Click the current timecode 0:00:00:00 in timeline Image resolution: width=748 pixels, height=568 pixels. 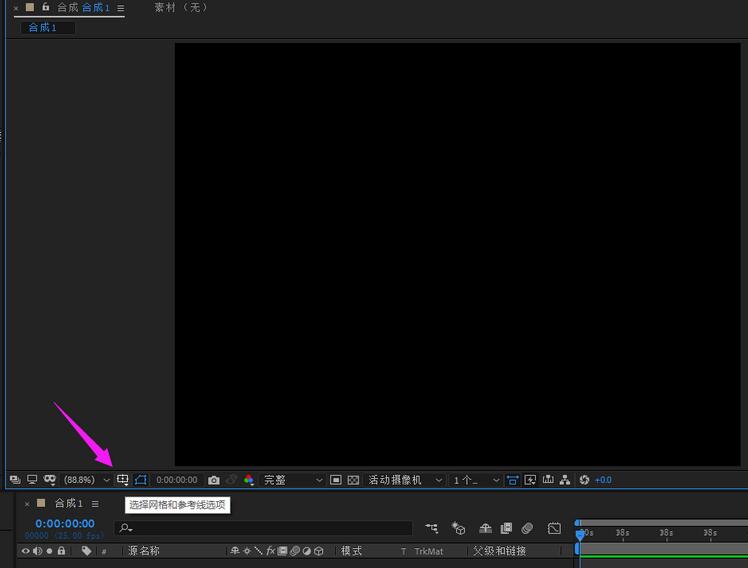point(65,523)
